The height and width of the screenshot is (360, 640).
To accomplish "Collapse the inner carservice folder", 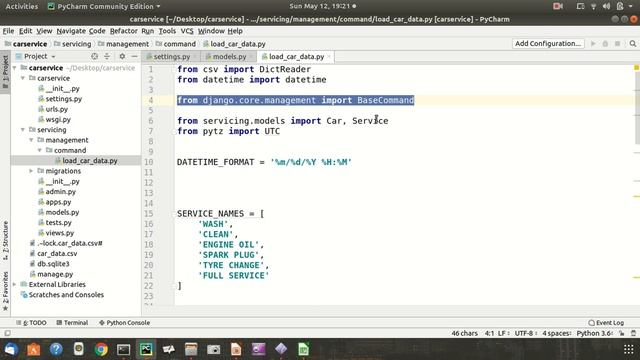I will click(x=23, y=78).
